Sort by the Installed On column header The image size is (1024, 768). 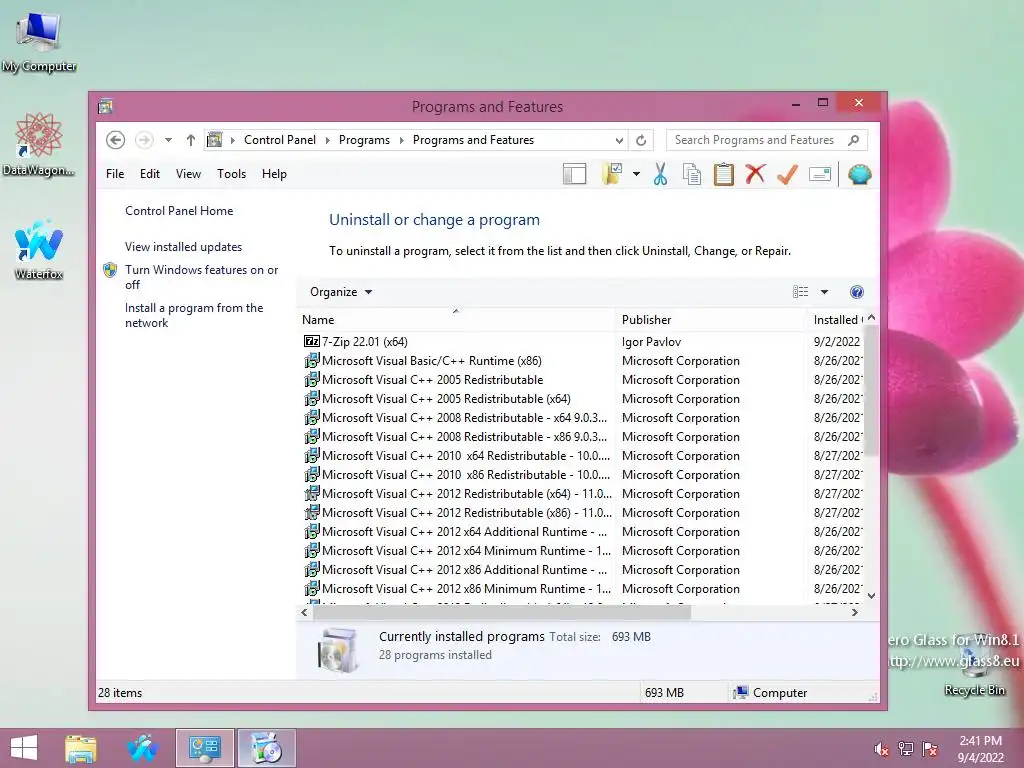pos(836,319)
